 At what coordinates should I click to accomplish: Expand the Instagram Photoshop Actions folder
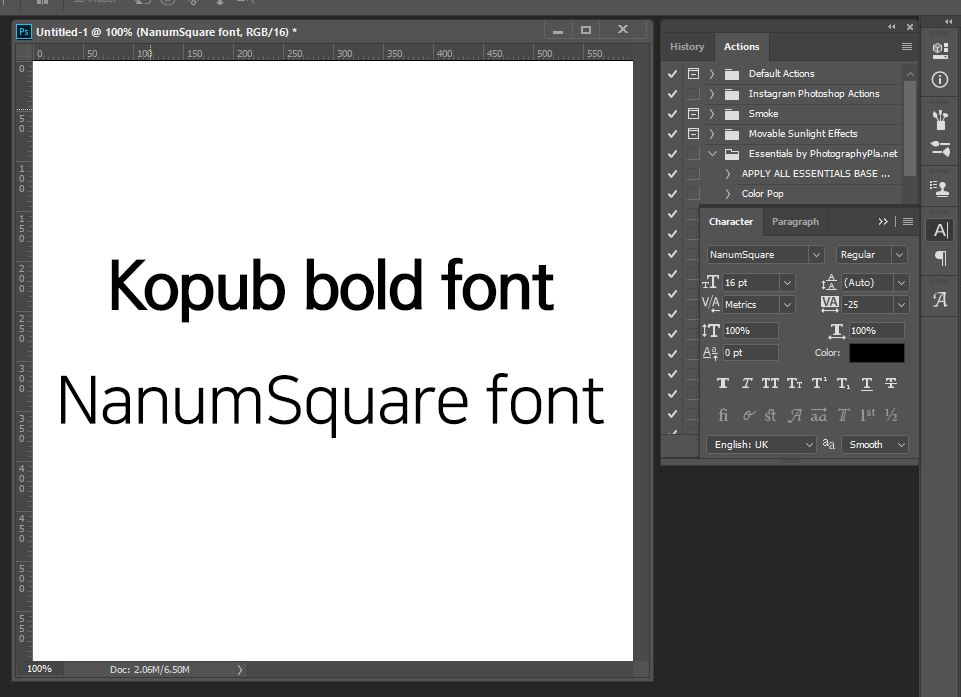click(712, 94)
